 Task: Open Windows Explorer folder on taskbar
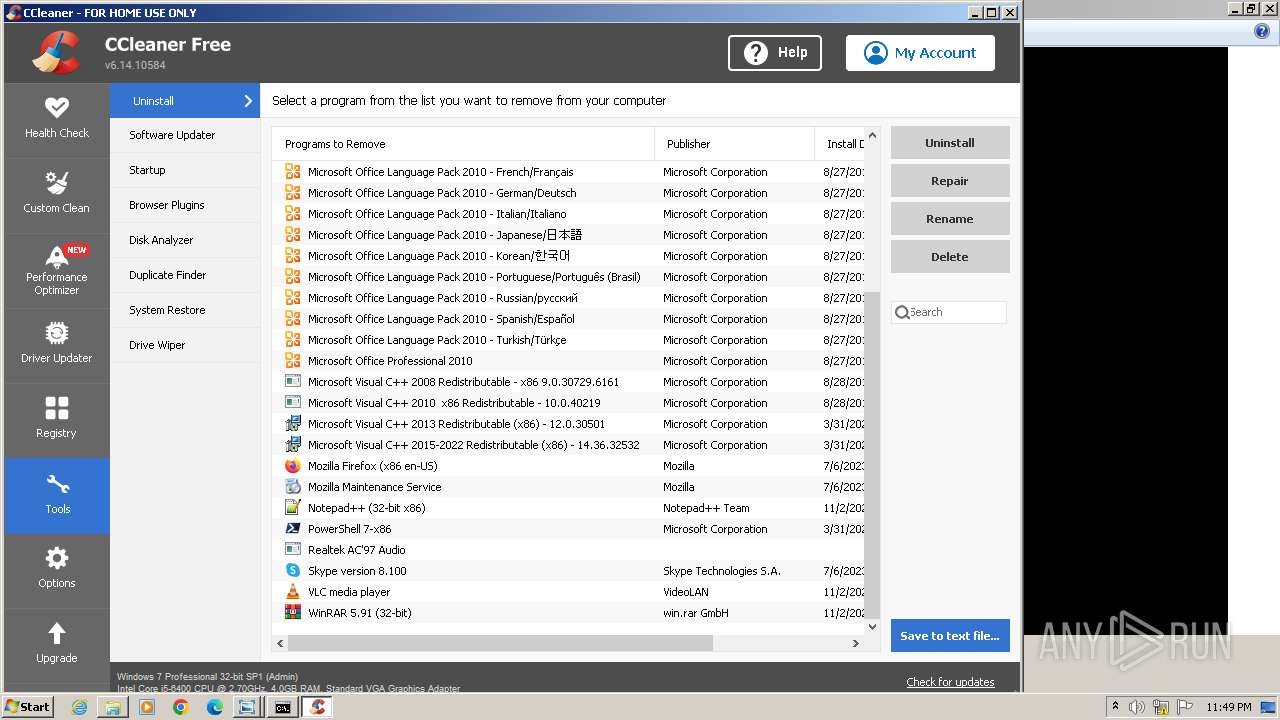pyautogui.click(x=113, y=707)
